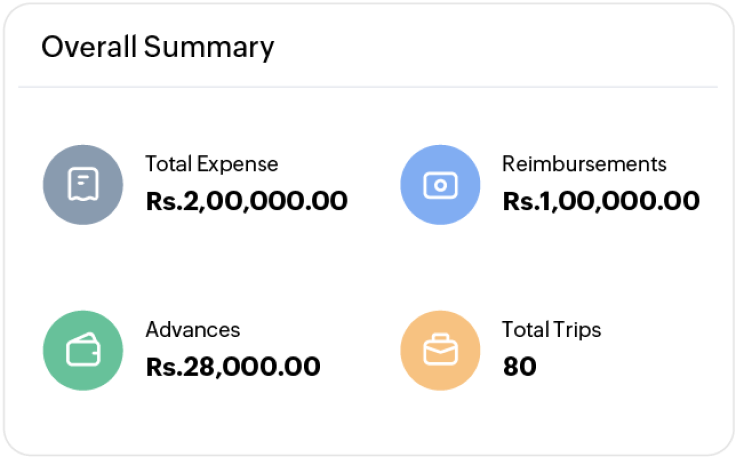Click the Rs.1,00,000.00 reimbursement amount
The height and width of the screenshot is (458, 736).
pos(601,201)
